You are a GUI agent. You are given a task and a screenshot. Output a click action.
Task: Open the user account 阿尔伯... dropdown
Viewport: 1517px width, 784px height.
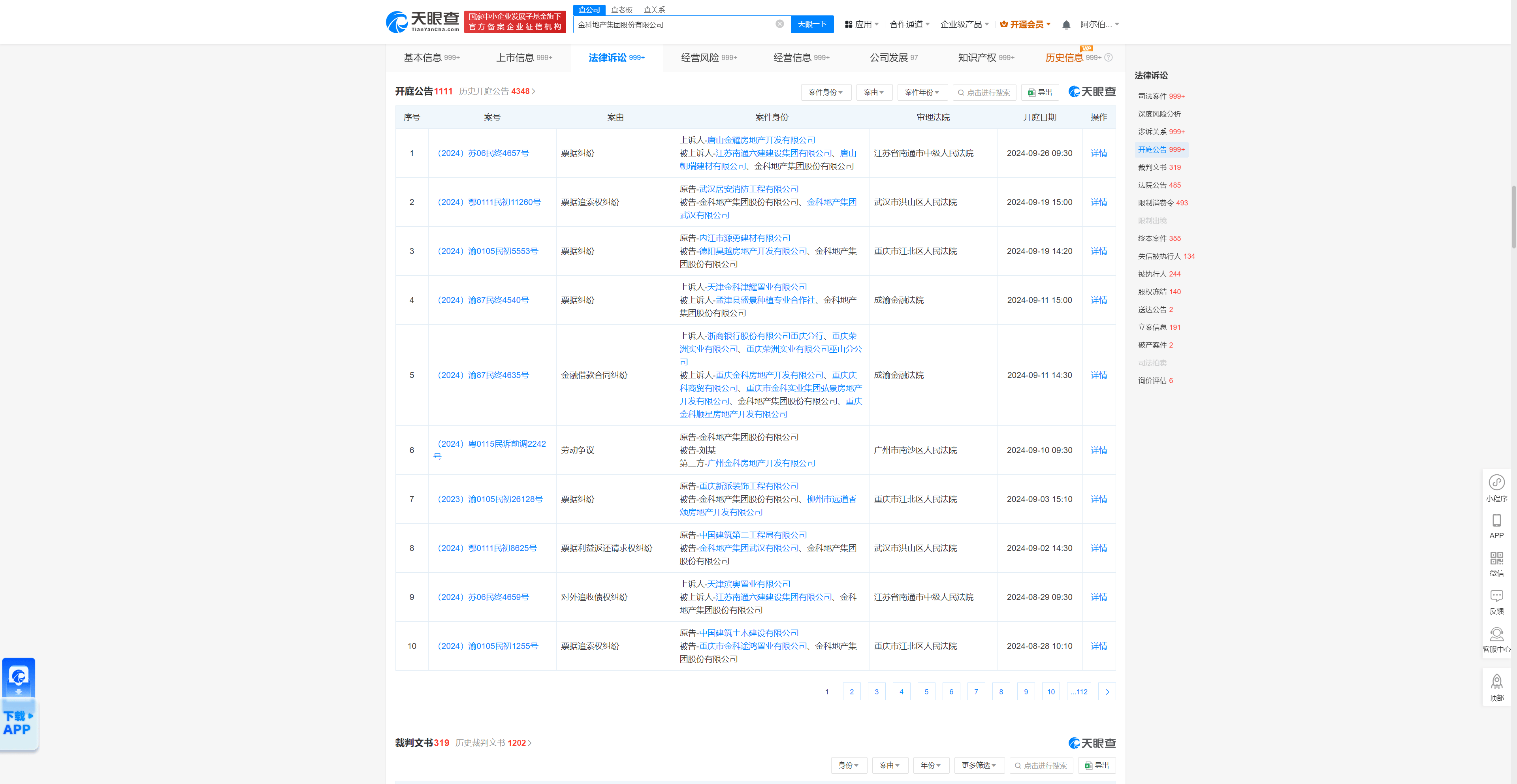[x=1099, y=25]
